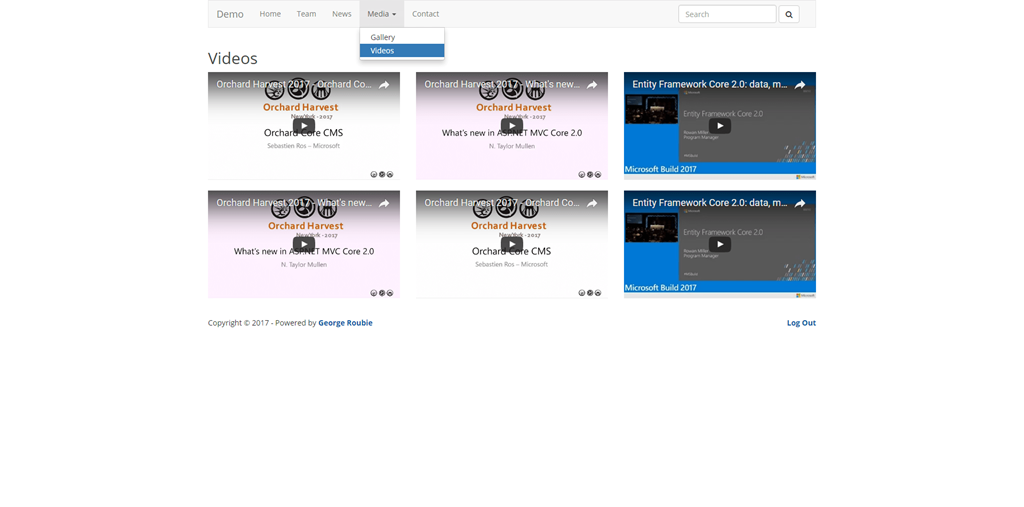
Task: Open the Team page
Action: 306,14
